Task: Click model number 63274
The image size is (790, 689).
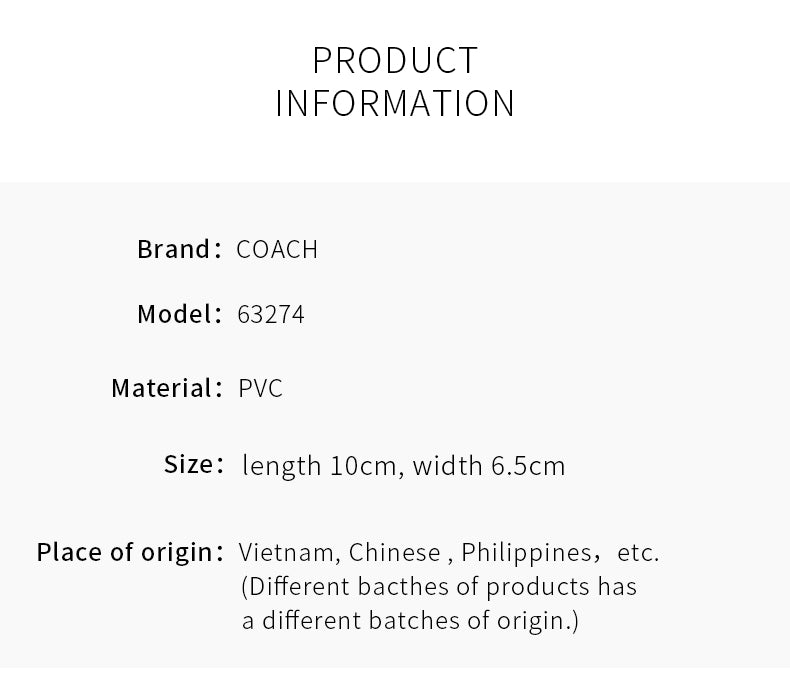Action: [271, 314]
